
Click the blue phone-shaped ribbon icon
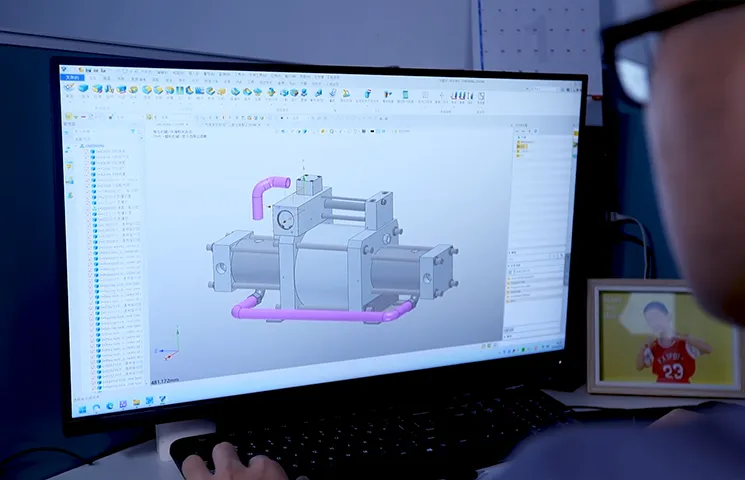pyautogui.click(x=405, y=95)
